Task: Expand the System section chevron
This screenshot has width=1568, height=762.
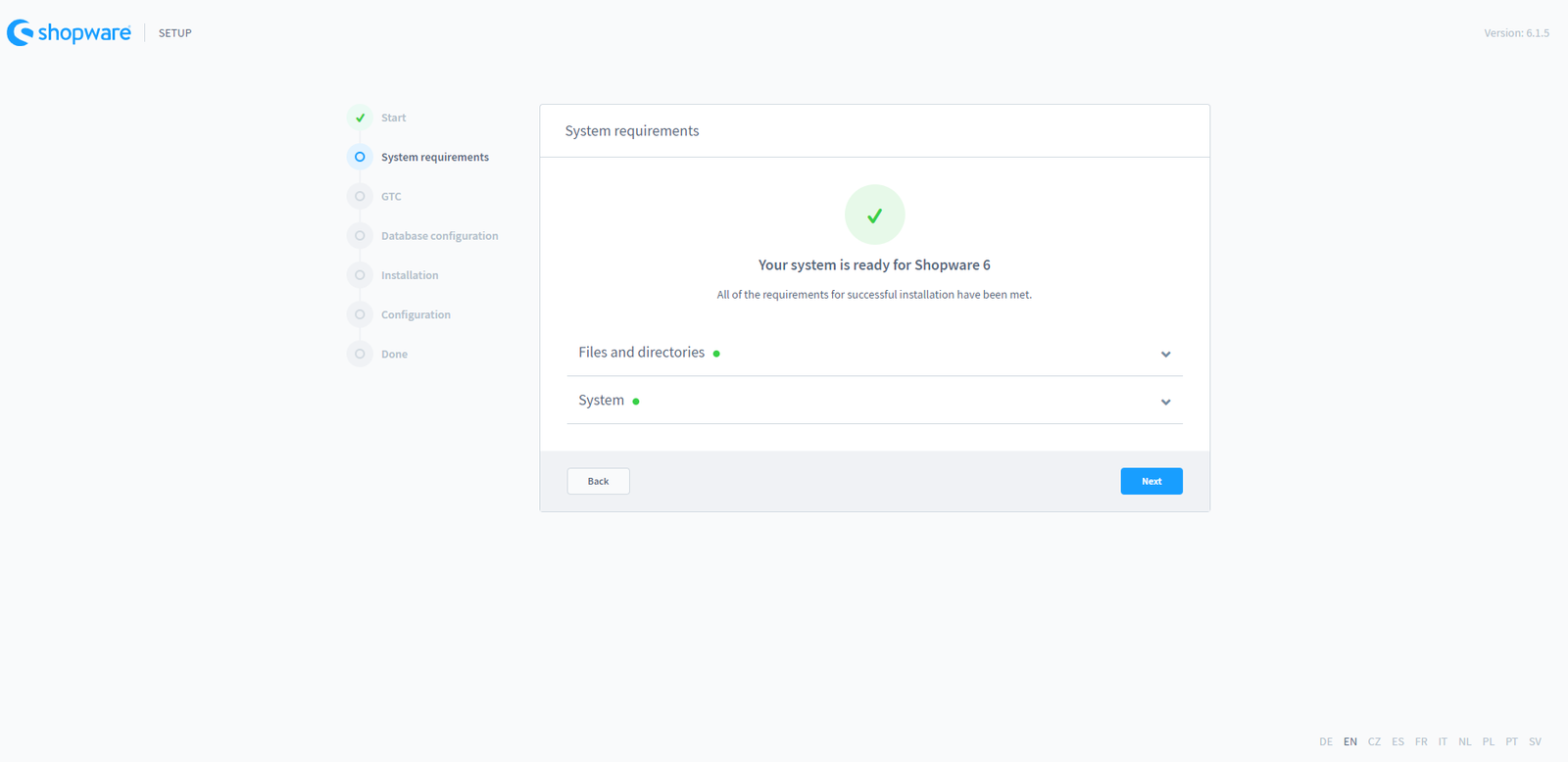Action: [x=1165, y=402]
